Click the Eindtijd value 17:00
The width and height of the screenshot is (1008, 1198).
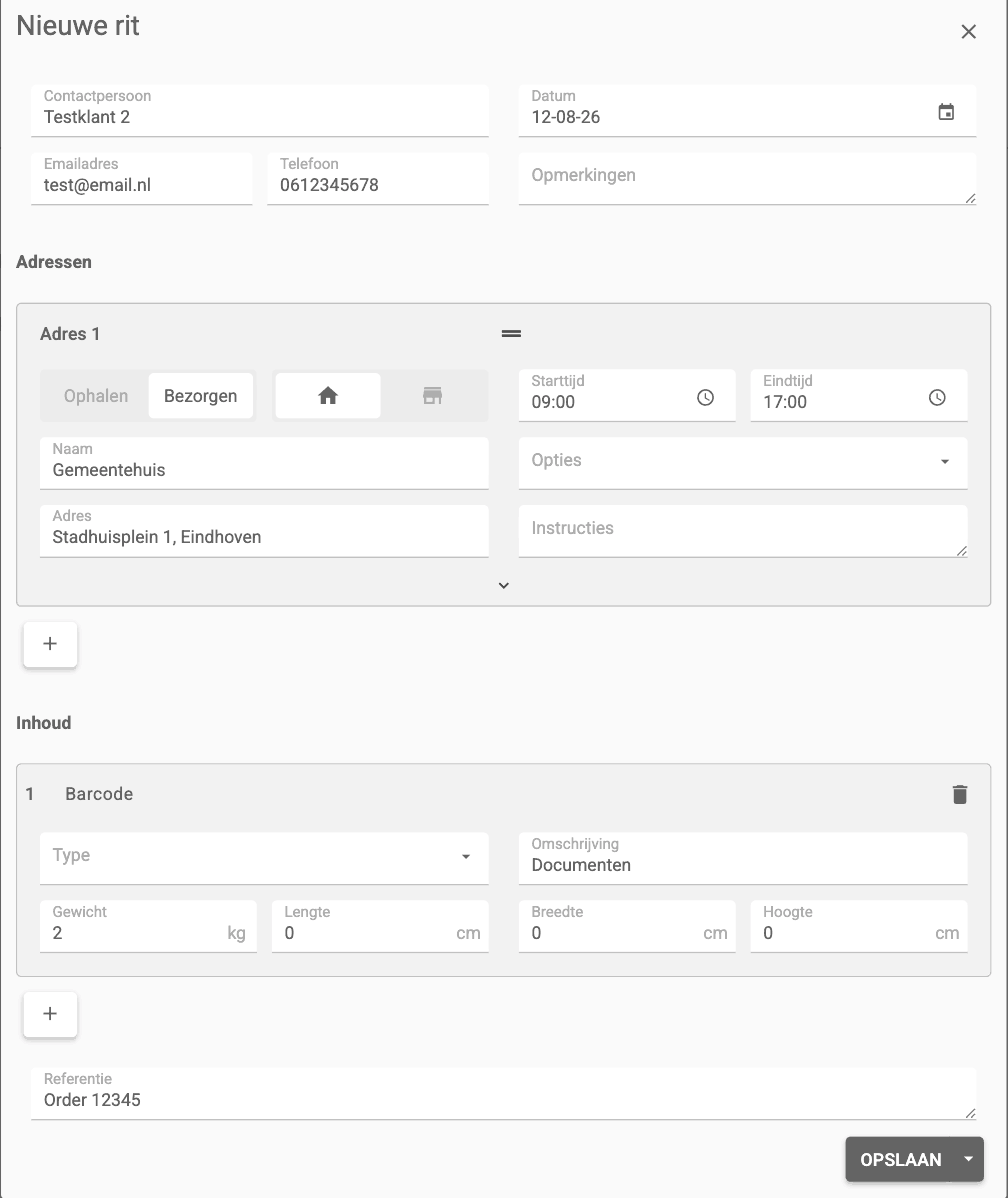pyautogui.click(x=785, y=402)
